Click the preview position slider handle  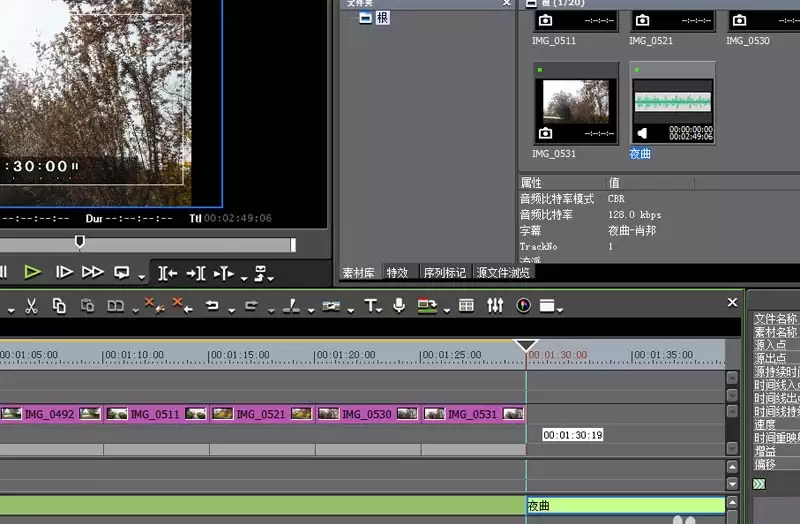point(80,241)
